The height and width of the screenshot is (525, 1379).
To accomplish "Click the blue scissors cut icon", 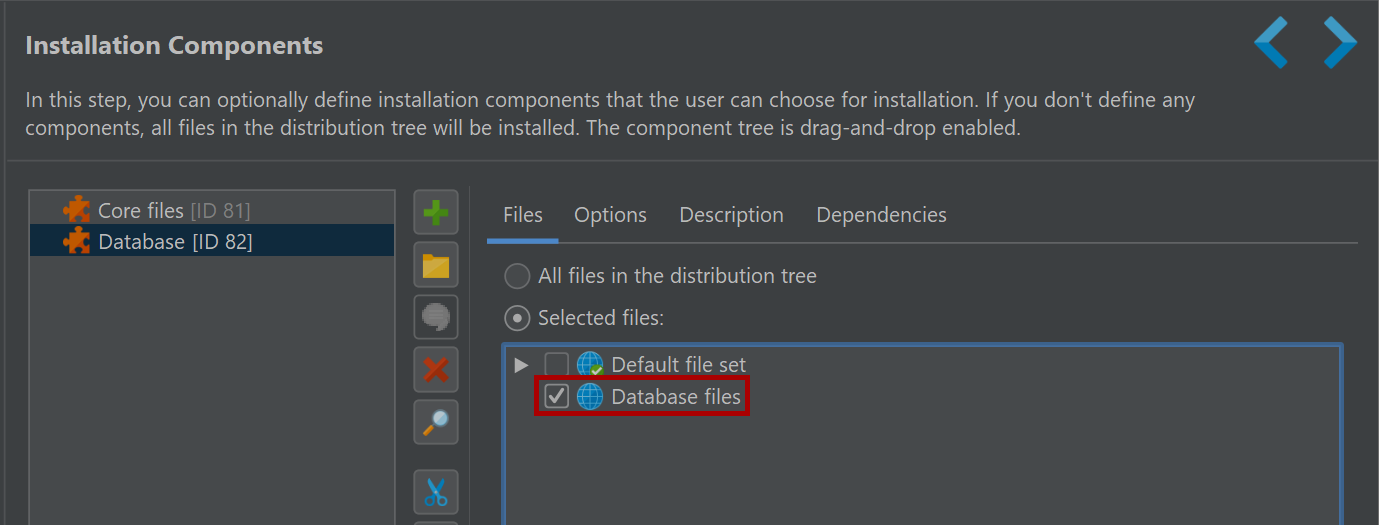I will (x=436, y=491).
